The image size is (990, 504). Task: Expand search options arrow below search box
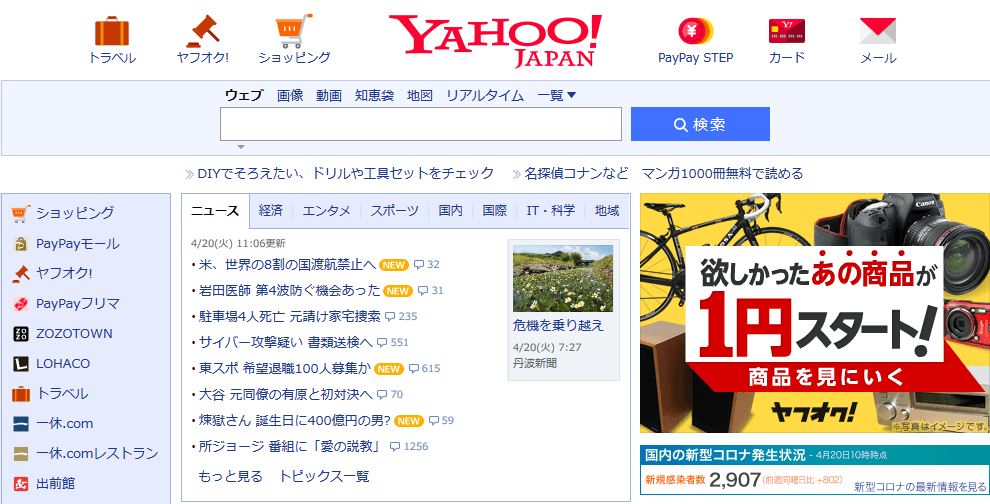(x=241, y=147)
